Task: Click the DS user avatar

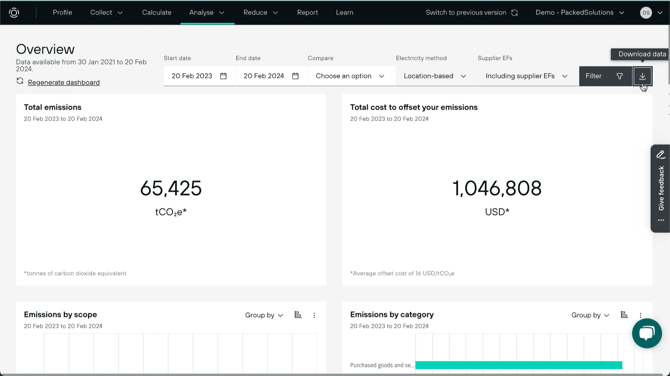Action: [646, 13]
